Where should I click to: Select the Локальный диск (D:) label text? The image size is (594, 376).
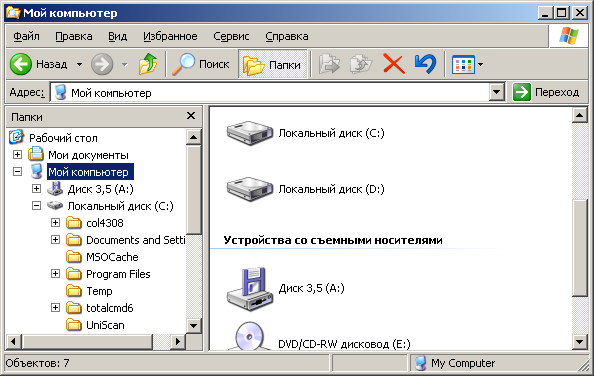(x=331, y=189)
